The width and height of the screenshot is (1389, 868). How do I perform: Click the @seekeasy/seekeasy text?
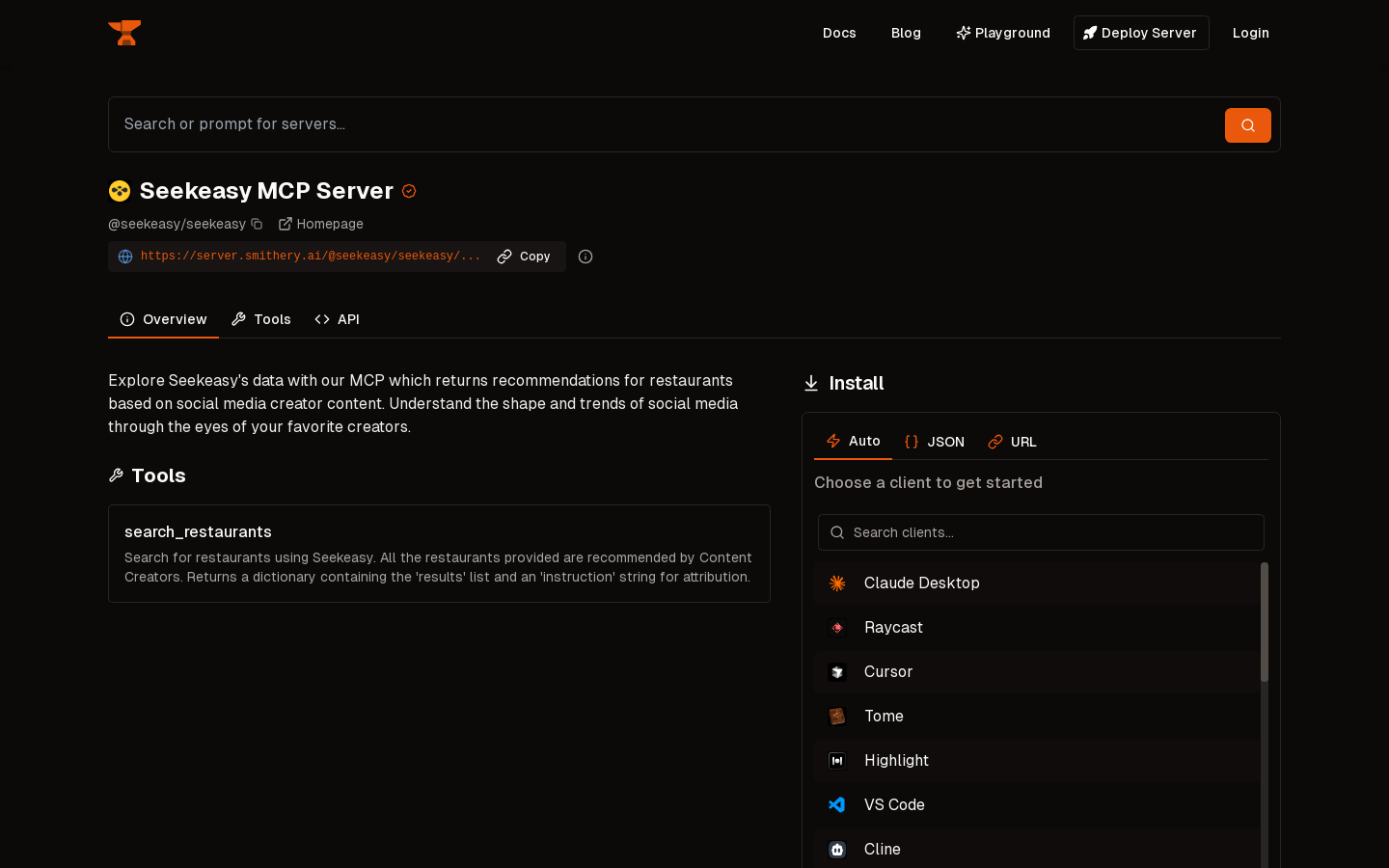(x=177, y=224)
